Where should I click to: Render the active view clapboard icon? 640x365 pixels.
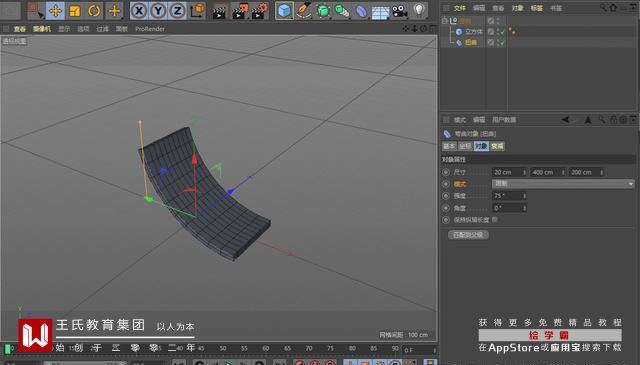(220, 11)
